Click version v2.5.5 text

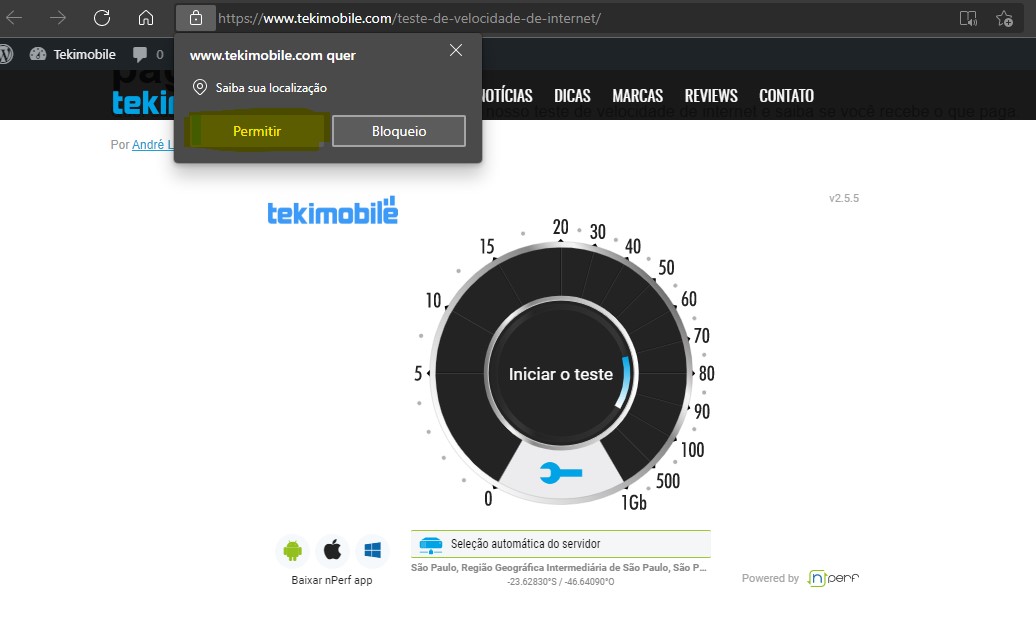point(844,198)
